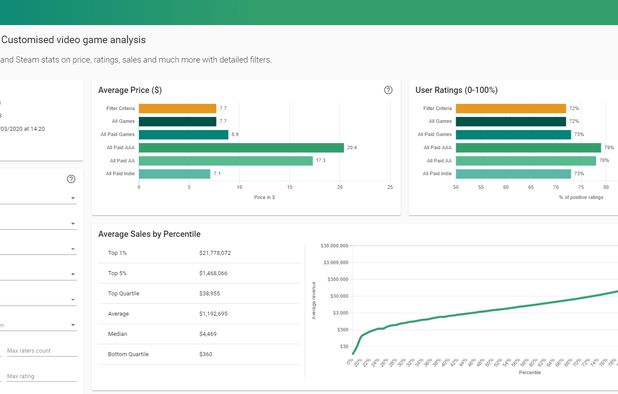Expand the third filter dropdown arrow
This screenshot has height=394, width=618.
73,249
